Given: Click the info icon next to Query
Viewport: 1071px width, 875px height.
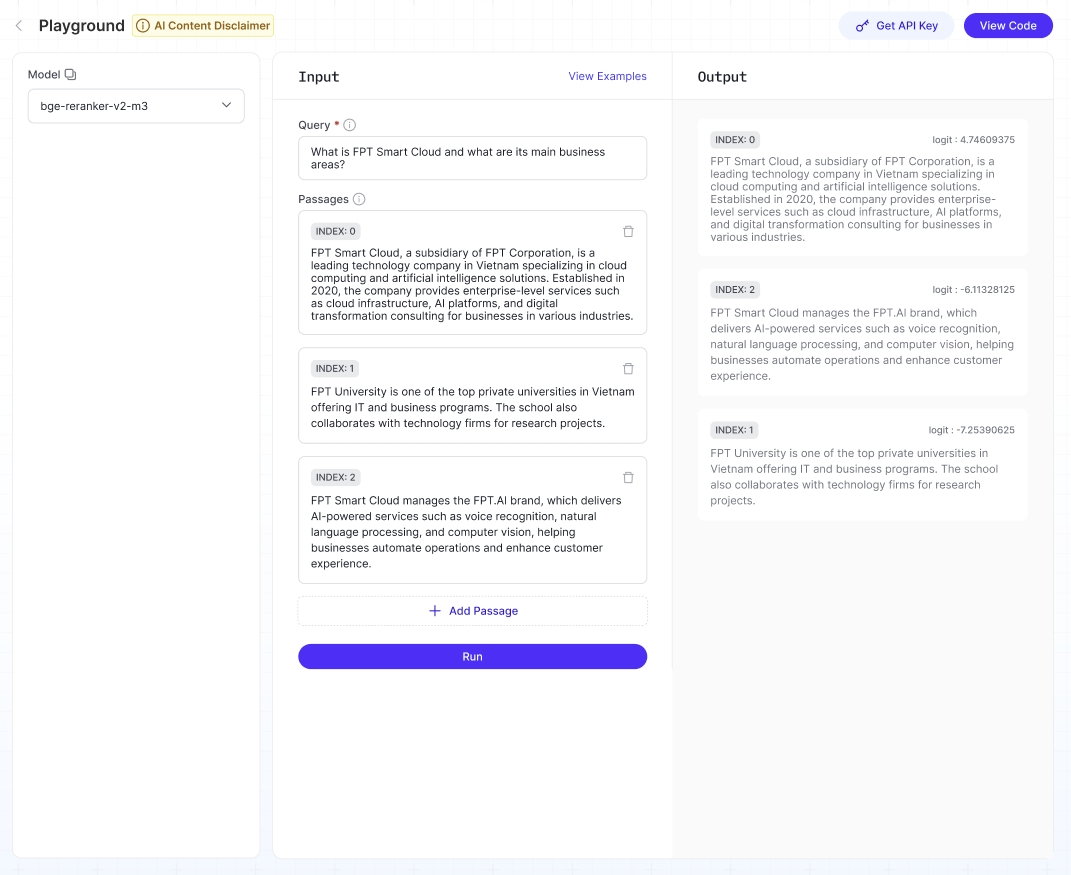Looking at the screenshot, I should coord(350,125).
